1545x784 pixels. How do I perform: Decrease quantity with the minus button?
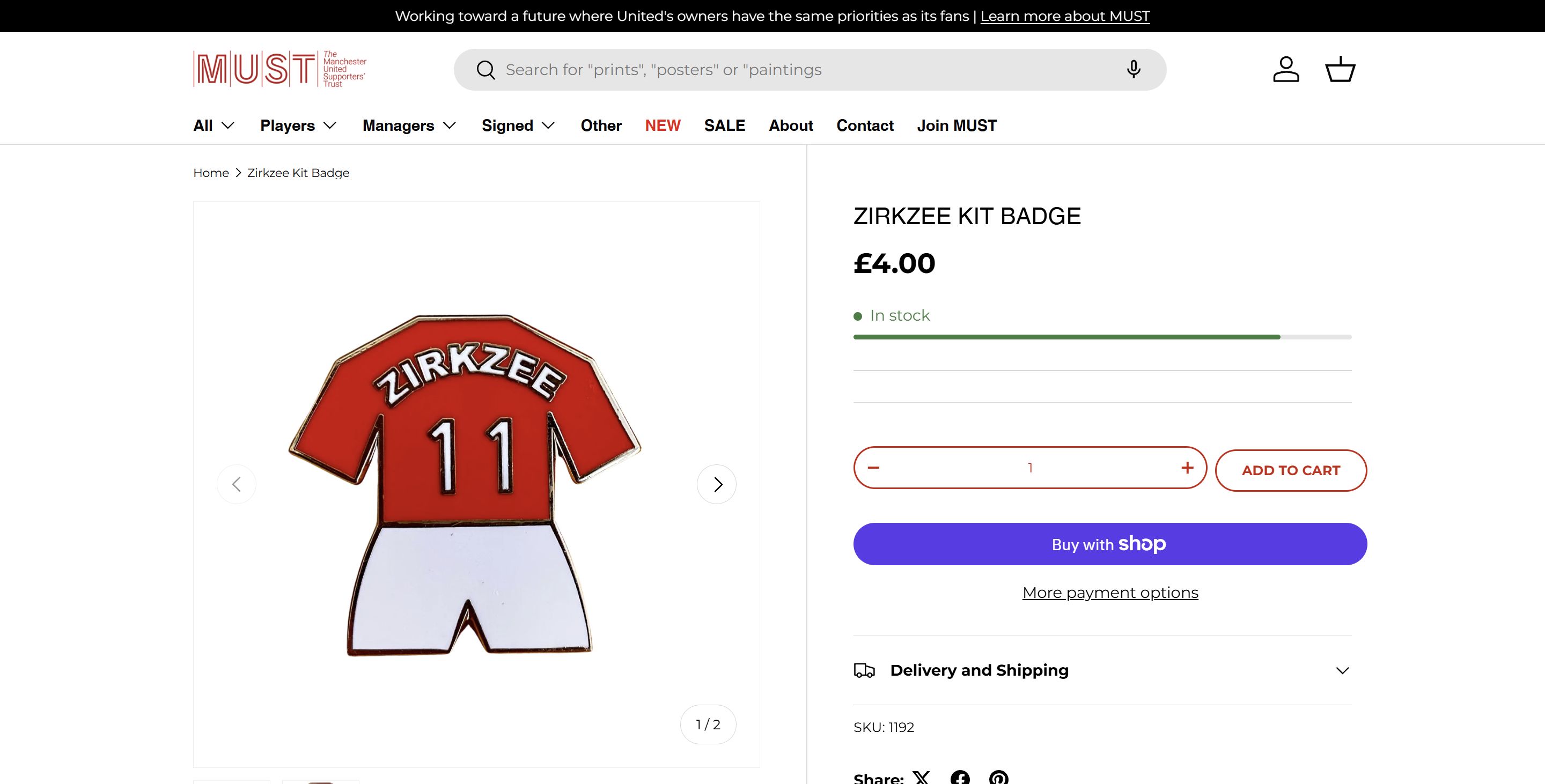click(873, 468)
